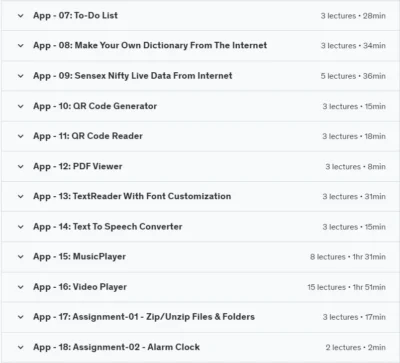Expand the Alarm Clock assignment chevron
400x363 pixels.
[x=21, y=347]
